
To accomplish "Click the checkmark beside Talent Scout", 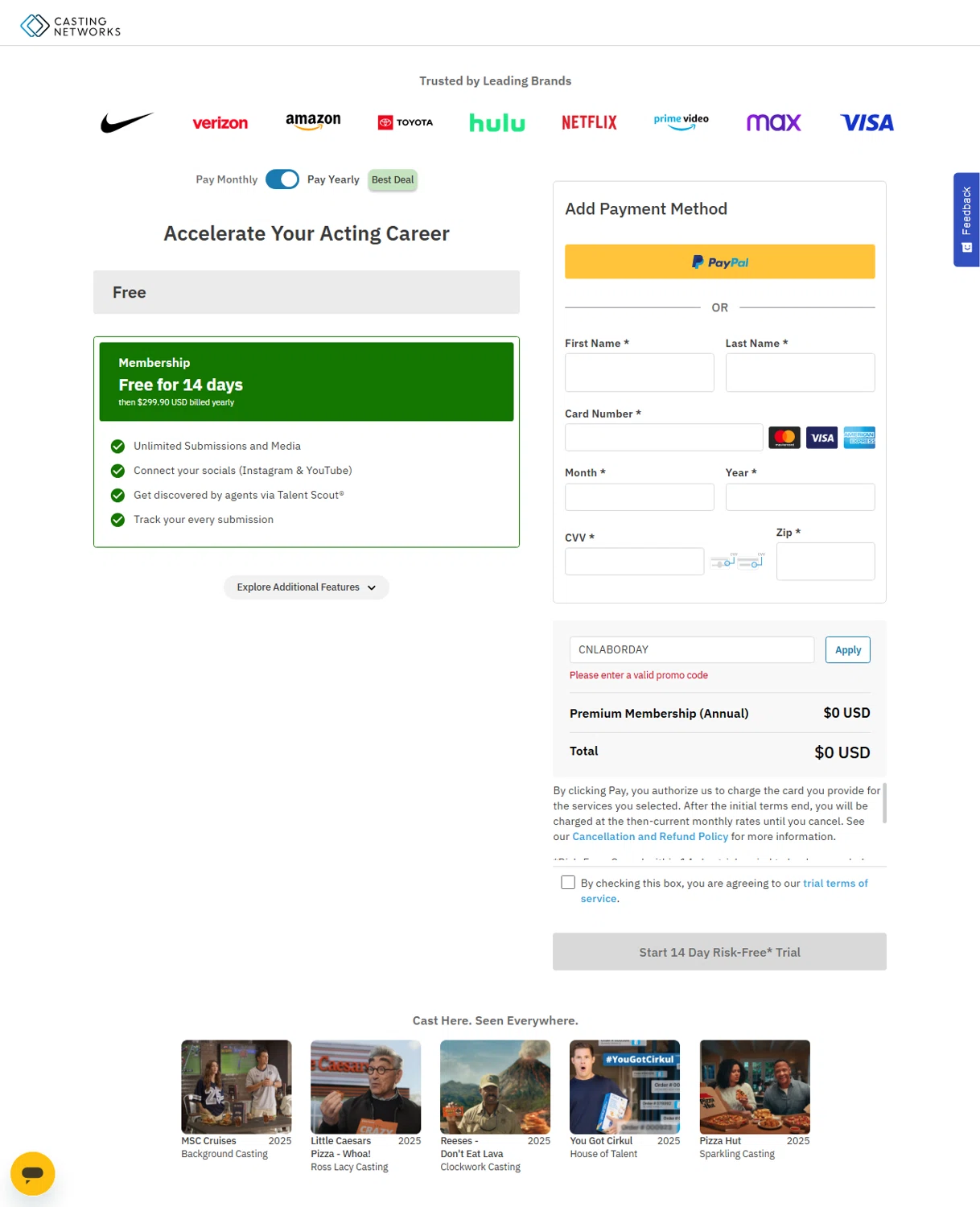I will click(117, 496).
